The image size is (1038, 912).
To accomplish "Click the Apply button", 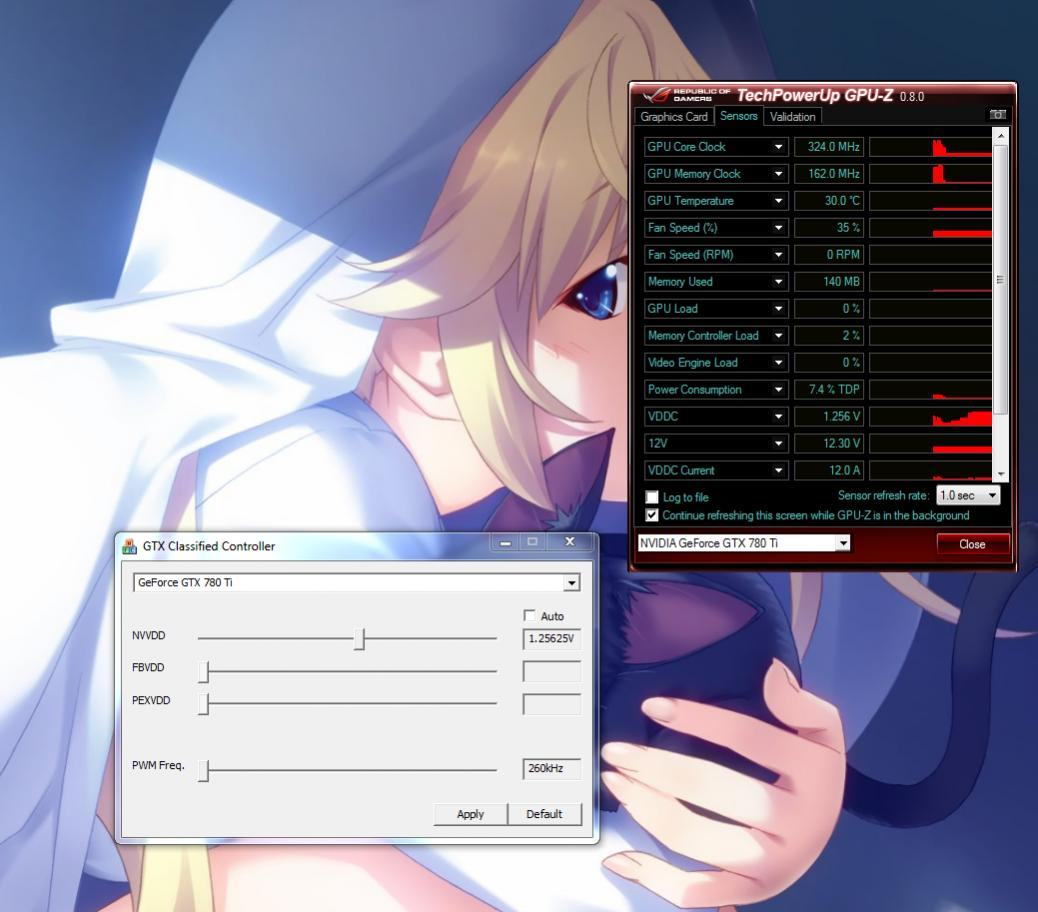I will (x=471, y=814).
